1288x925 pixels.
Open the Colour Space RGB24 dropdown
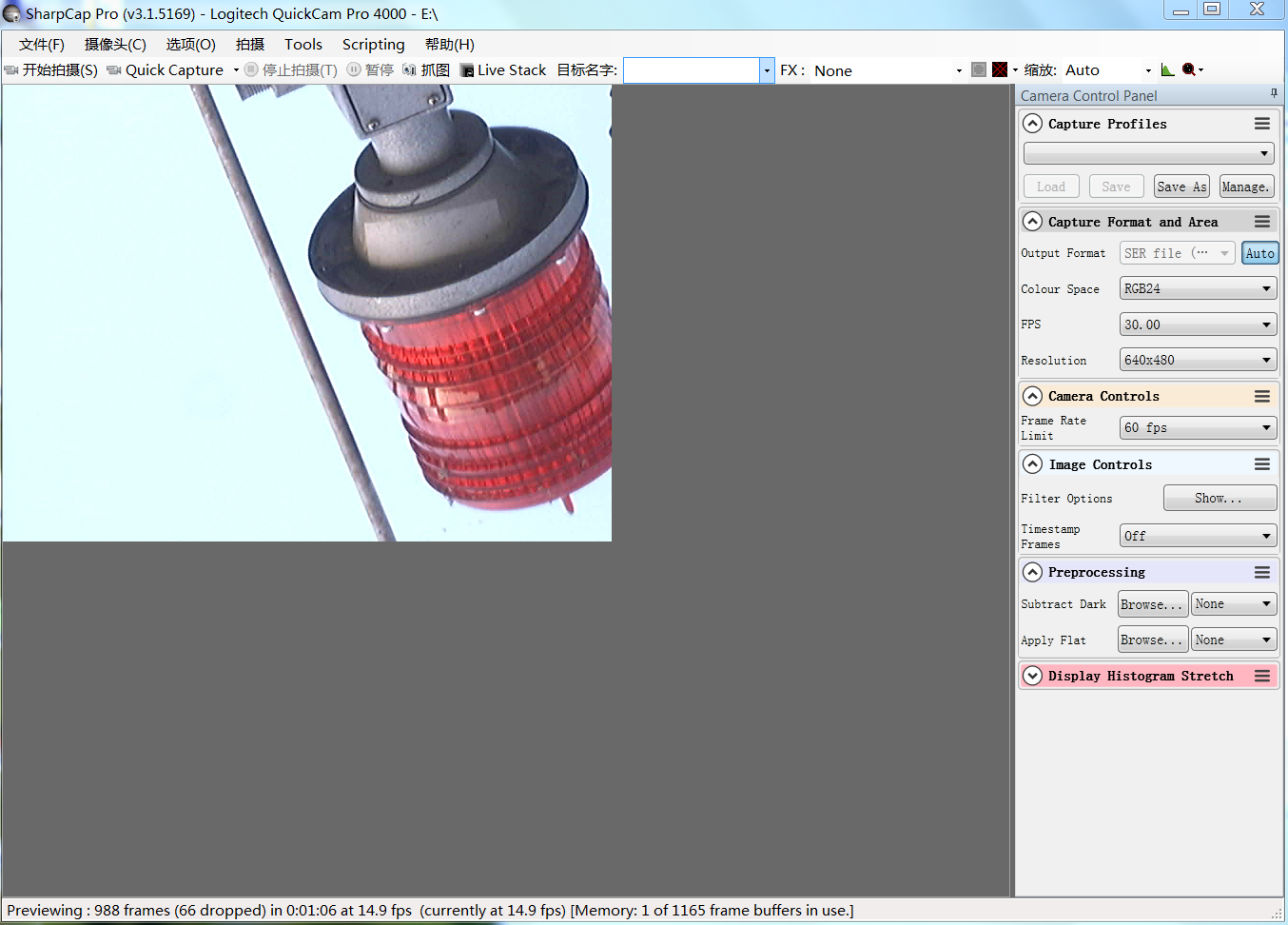coord(1199,288)
